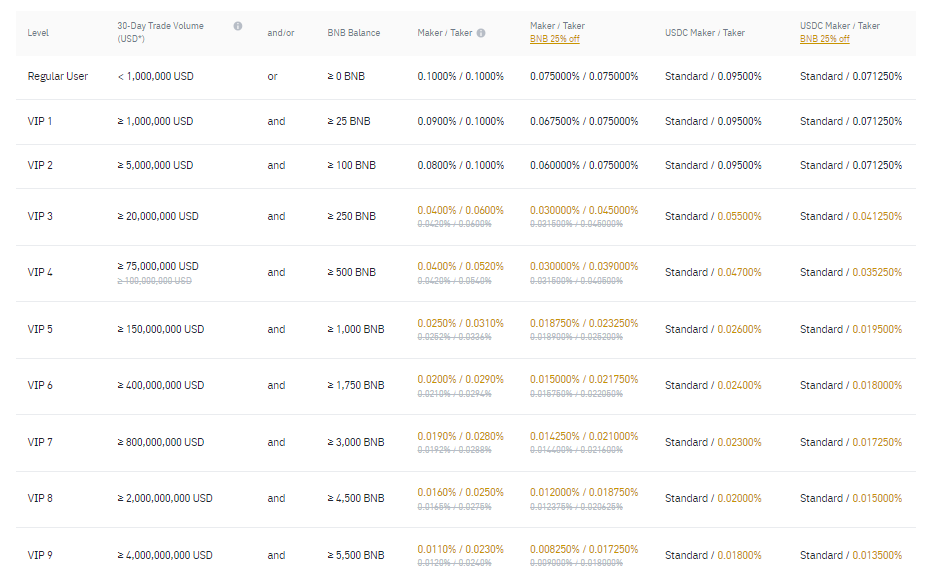Click the < 1,000,000 USD volume cell
The width and height of the screenshot is (930, 579).
click(156, 77)
